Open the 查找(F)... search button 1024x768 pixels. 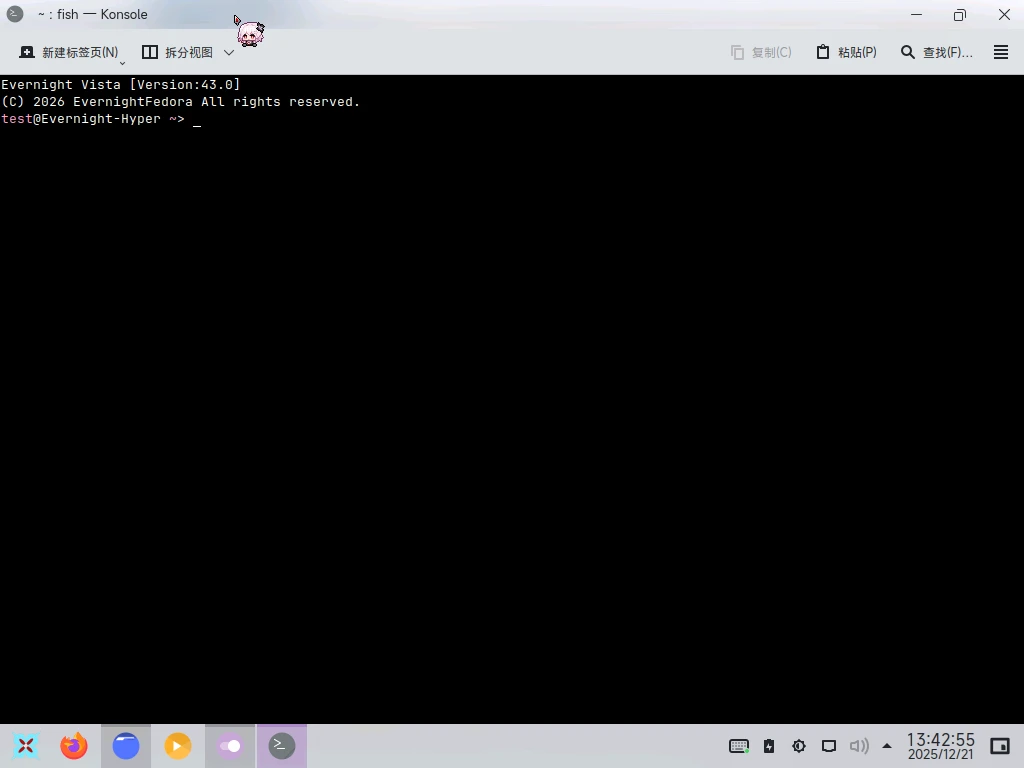(x=936, y=52)
